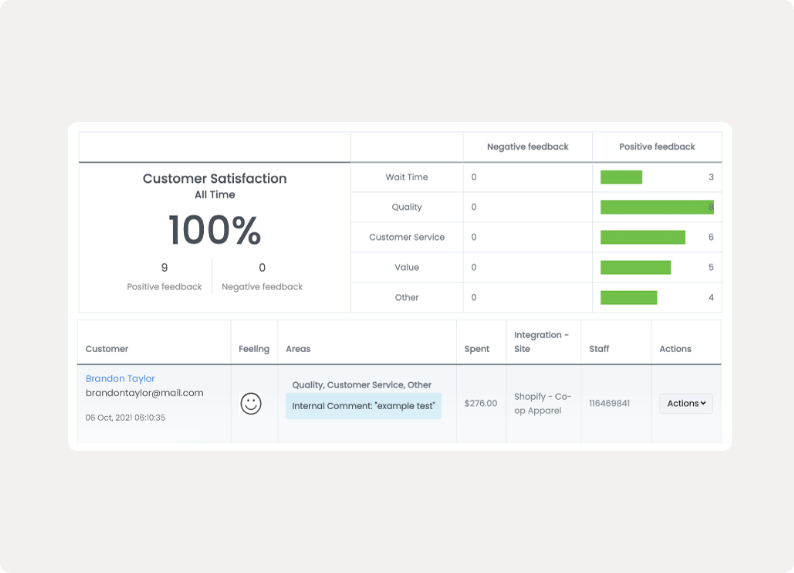Select the Spent column header
794x573 pixels.
point(477,349)
